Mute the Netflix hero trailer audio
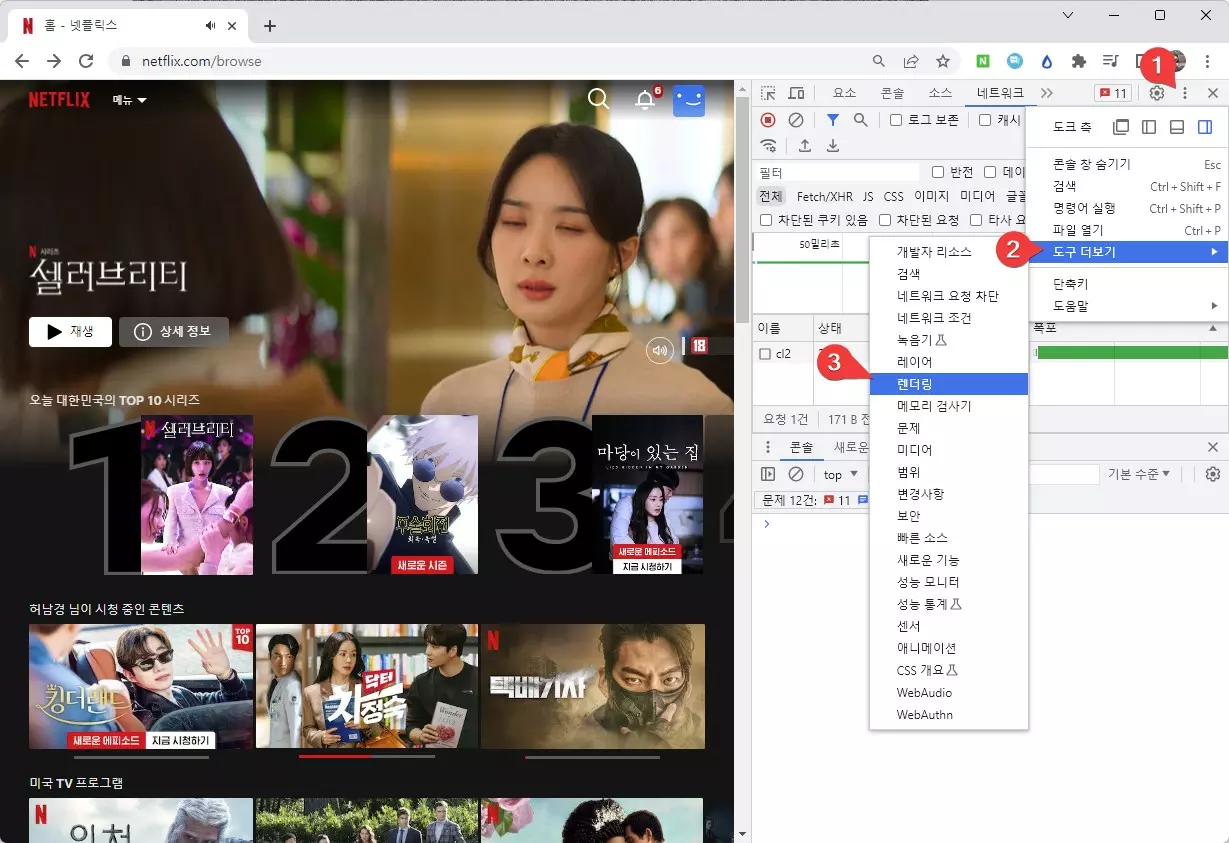 [x=659, y=350]
